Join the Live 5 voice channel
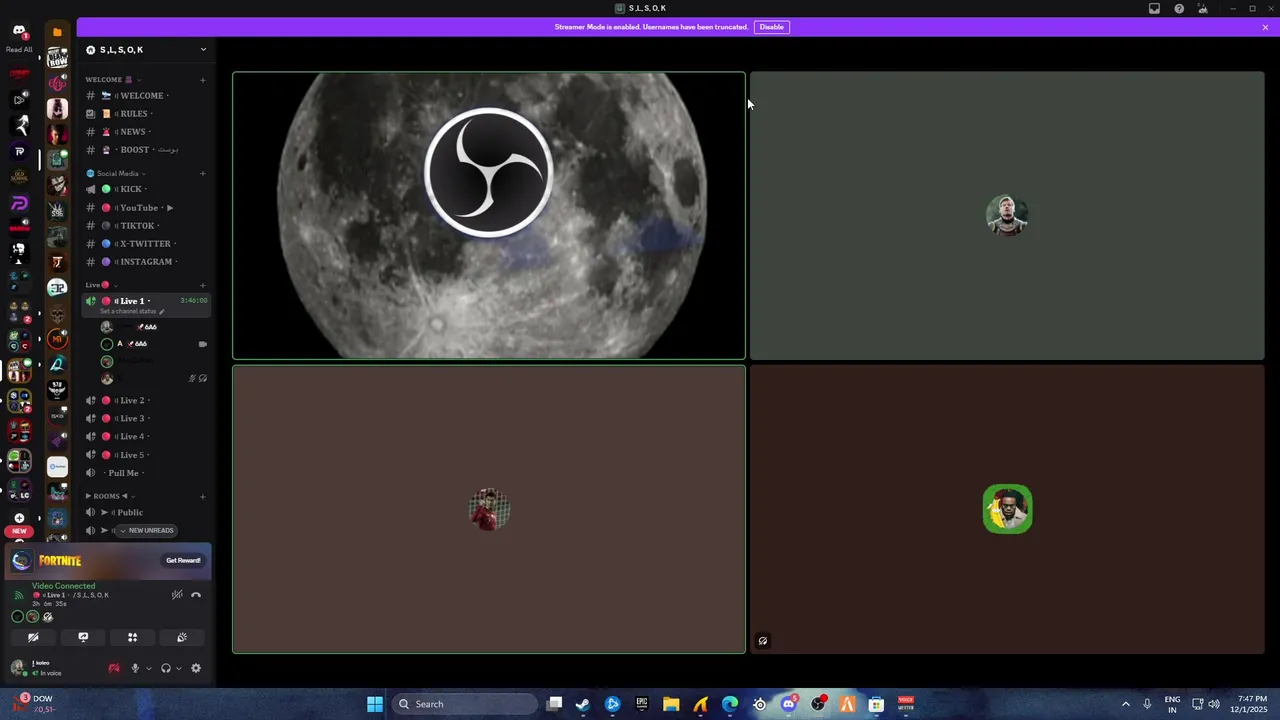This screenshot has height=720, width=1280. click(x=147, y=455)
